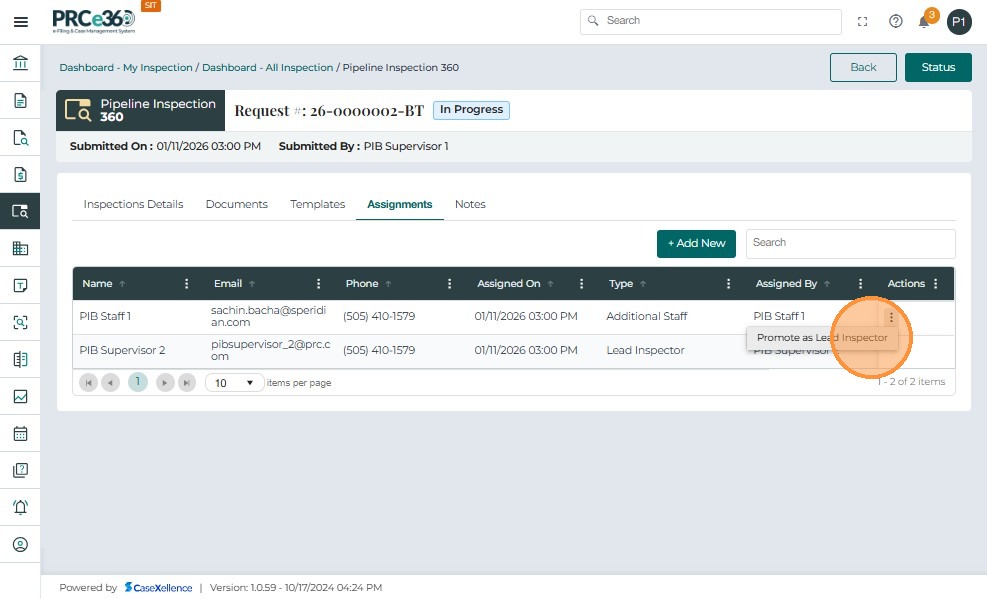
Task: Select the Assignments tab
Action: pos(400,204)
